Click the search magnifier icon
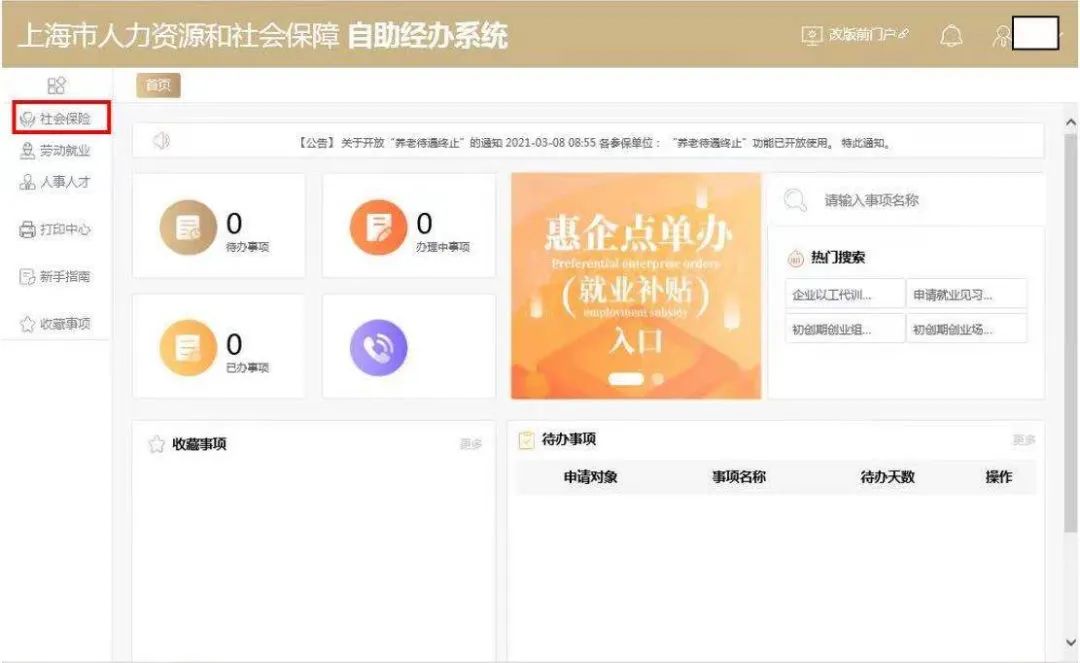Image resolution: width=1080 pixels, height=663 pixels. (795, 200)
